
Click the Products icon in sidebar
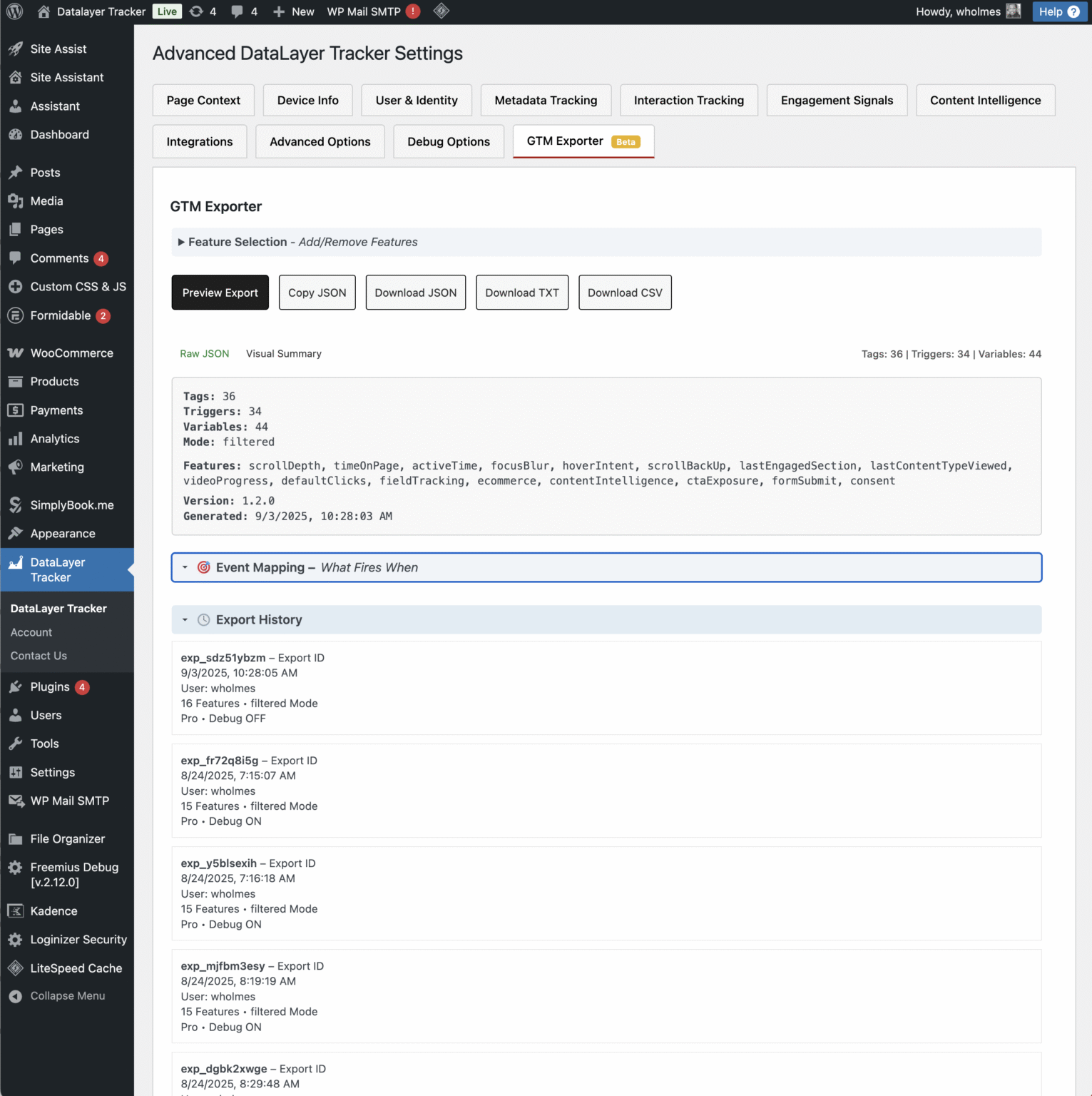(x=16, y=381)
